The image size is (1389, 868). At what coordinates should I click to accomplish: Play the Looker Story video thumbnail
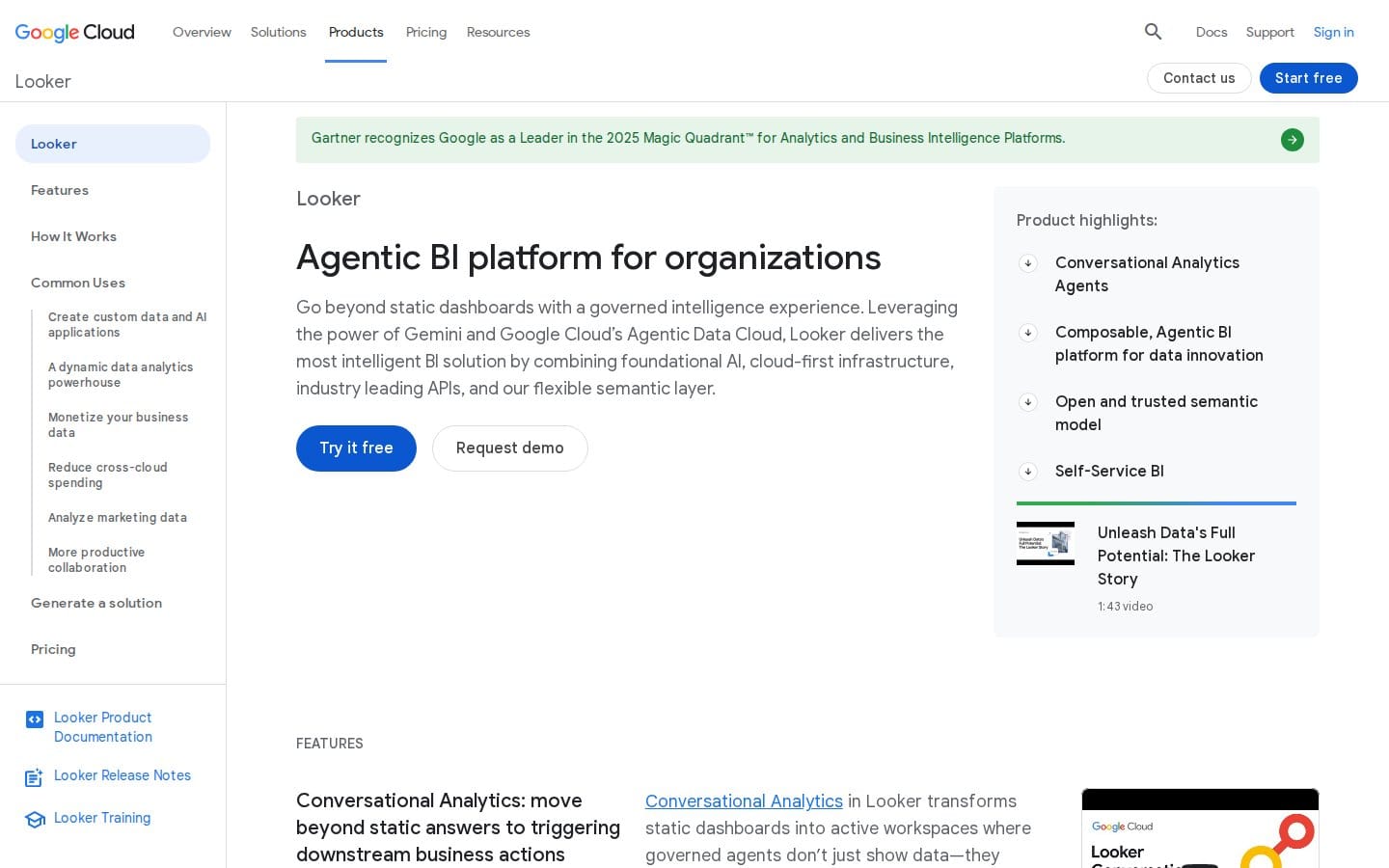tap(1046, 543)
